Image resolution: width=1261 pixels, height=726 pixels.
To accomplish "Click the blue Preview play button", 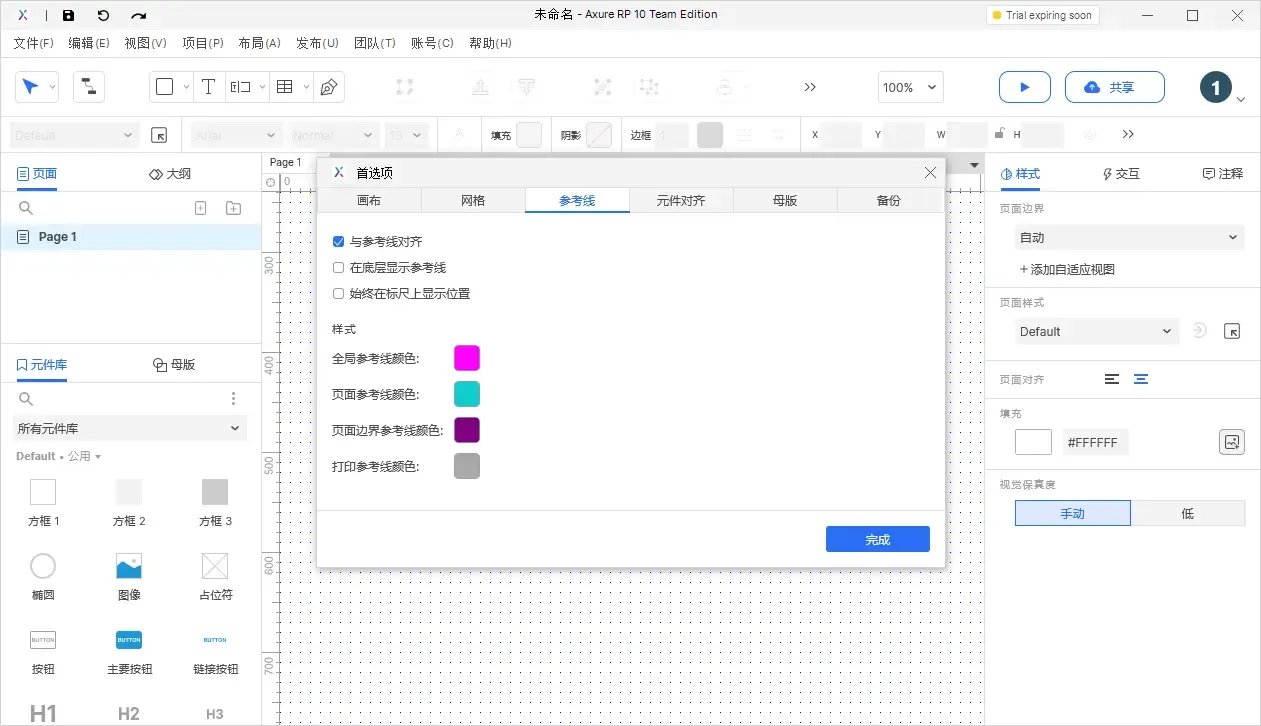I will point(1024,87).
